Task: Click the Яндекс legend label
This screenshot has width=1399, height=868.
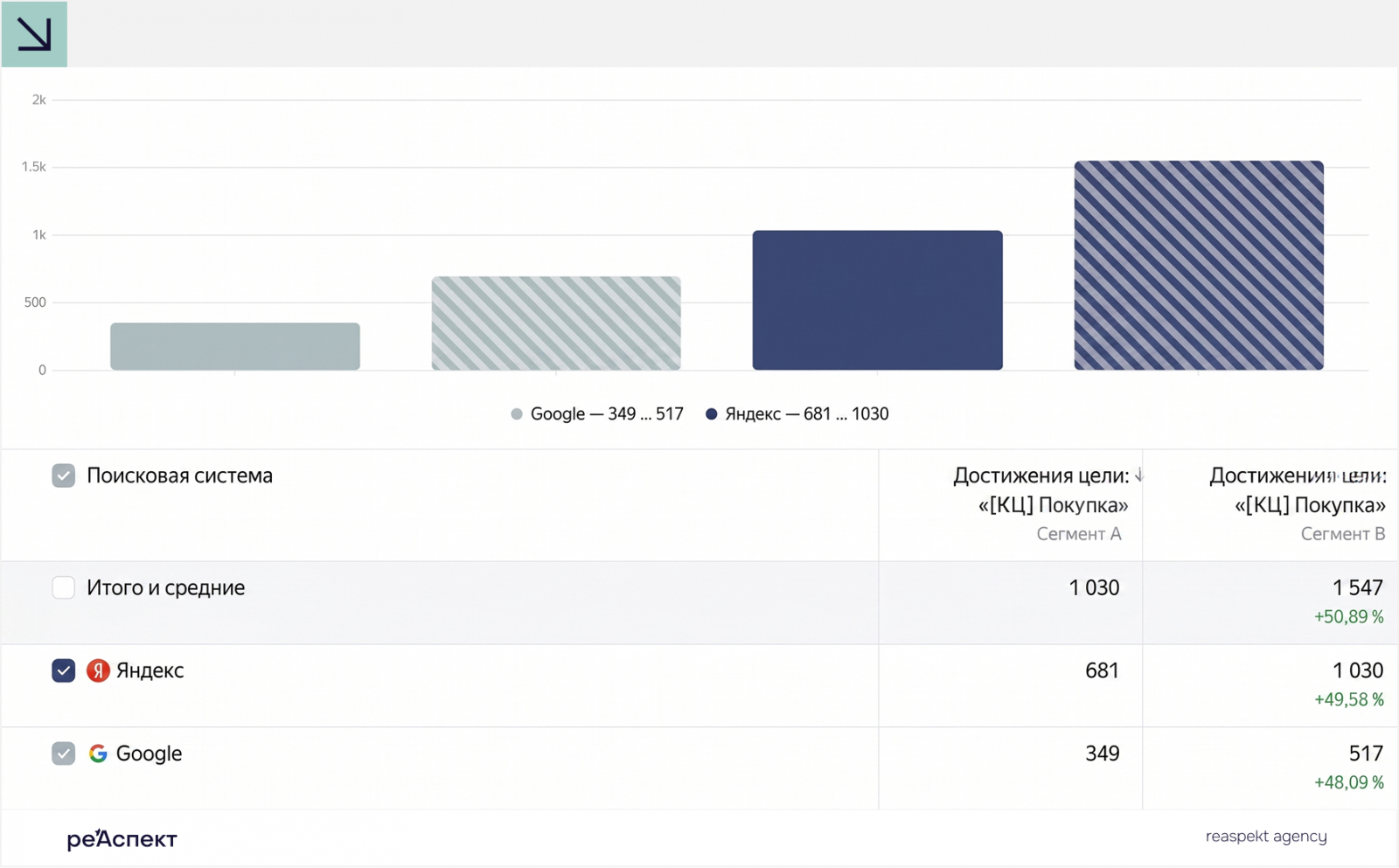Action: tap(807, 414)
